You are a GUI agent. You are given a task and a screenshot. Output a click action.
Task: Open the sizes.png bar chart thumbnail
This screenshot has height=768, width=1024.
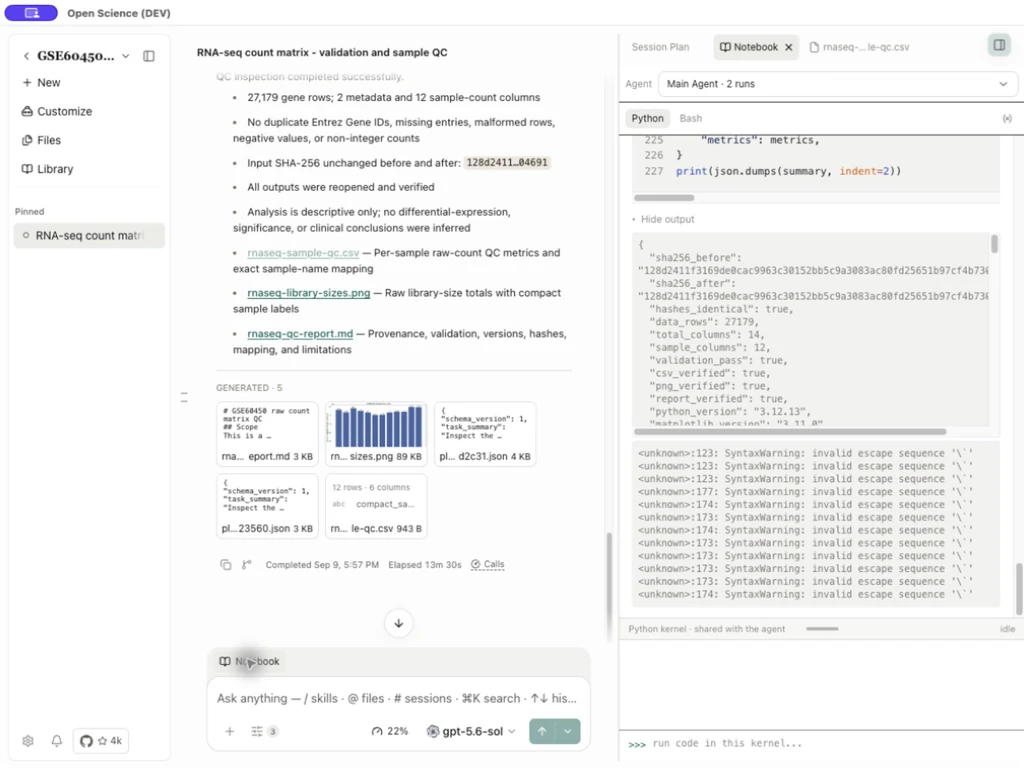(x=376, y=434)
